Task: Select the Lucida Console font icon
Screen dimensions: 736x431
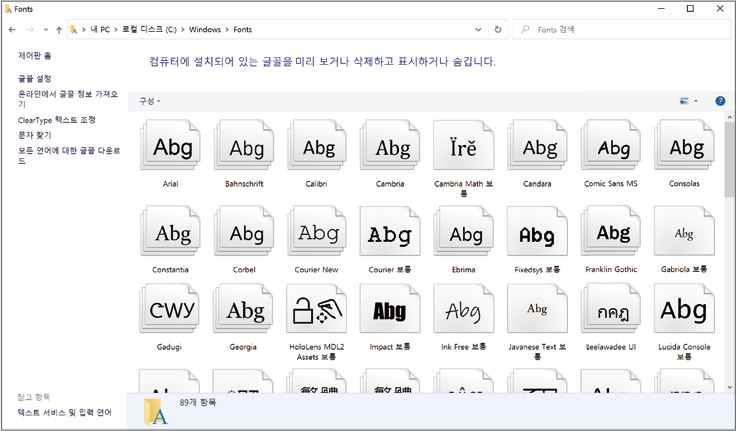Action: click(x=684, y=308)
